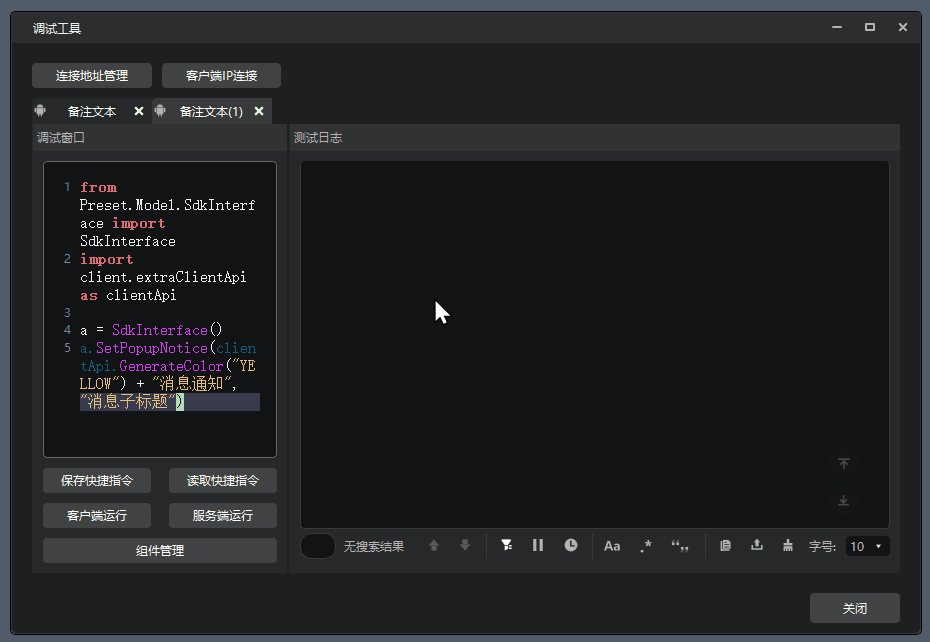Click the filter log icon
Screen dimensions: 930x642
coord(507,545)
